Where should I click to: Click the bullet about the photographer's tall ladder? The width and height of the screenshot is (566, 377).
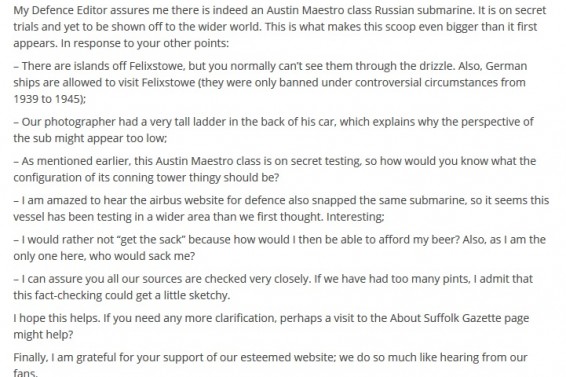pos(273,130)
